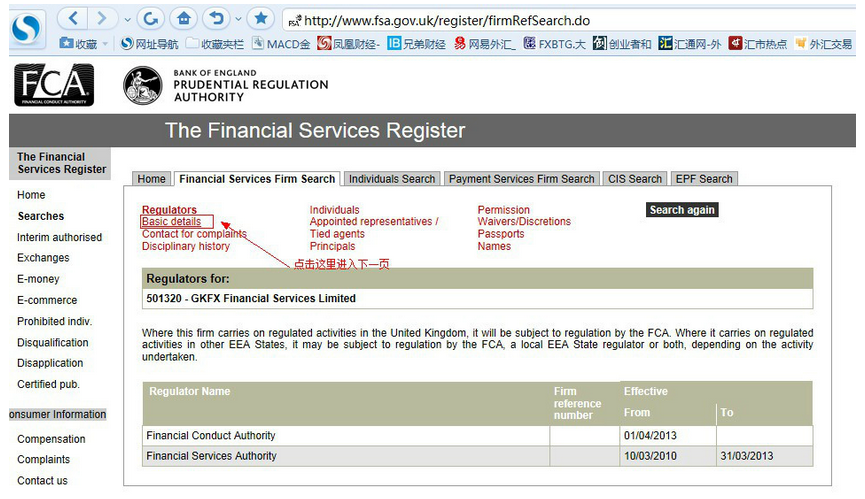Click the star favorite icon
The width and height of the screenshot is (865, 499).
point(261,18)
